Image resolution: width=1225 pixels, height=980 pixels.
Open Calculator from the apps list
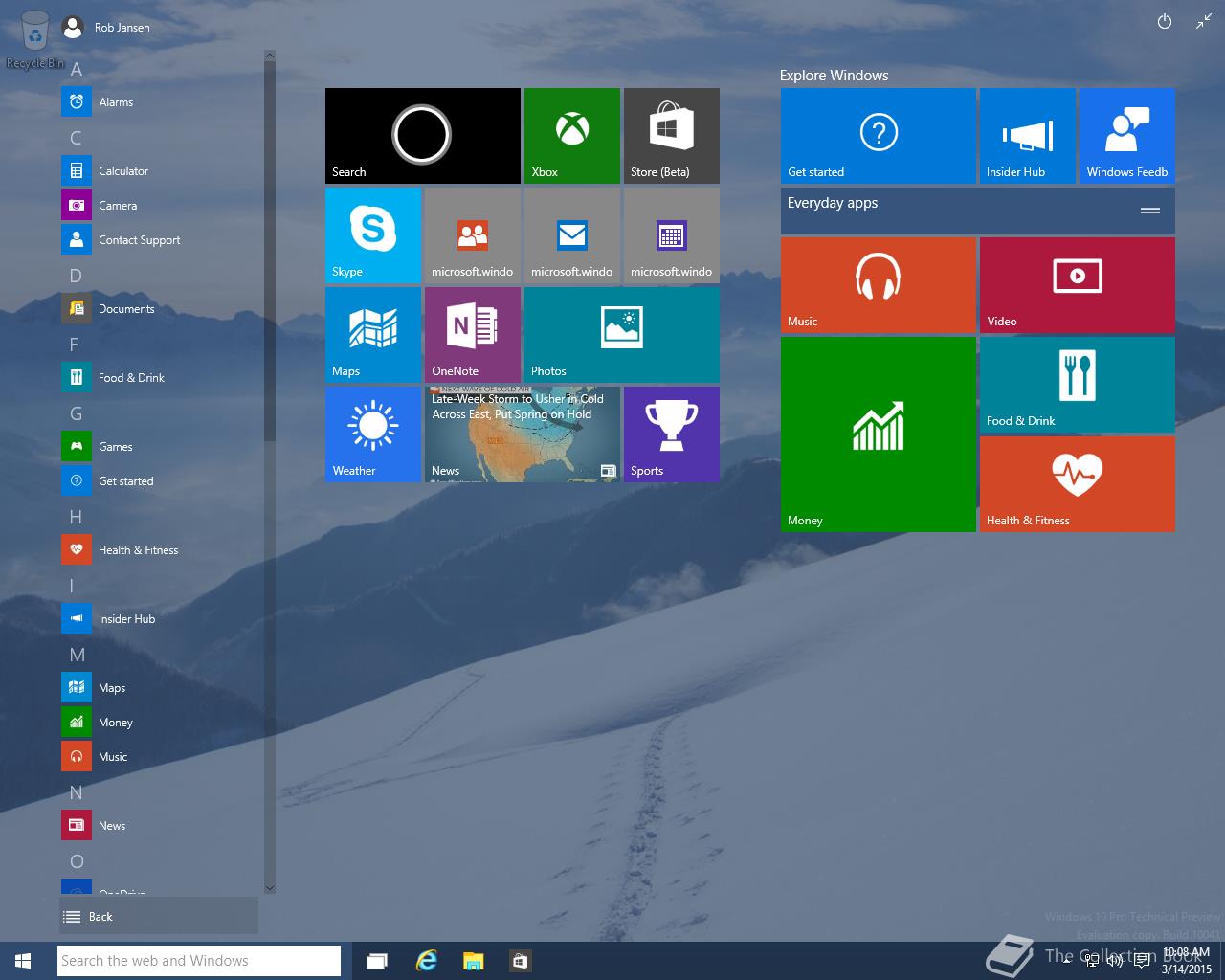[x=161, y=171]
